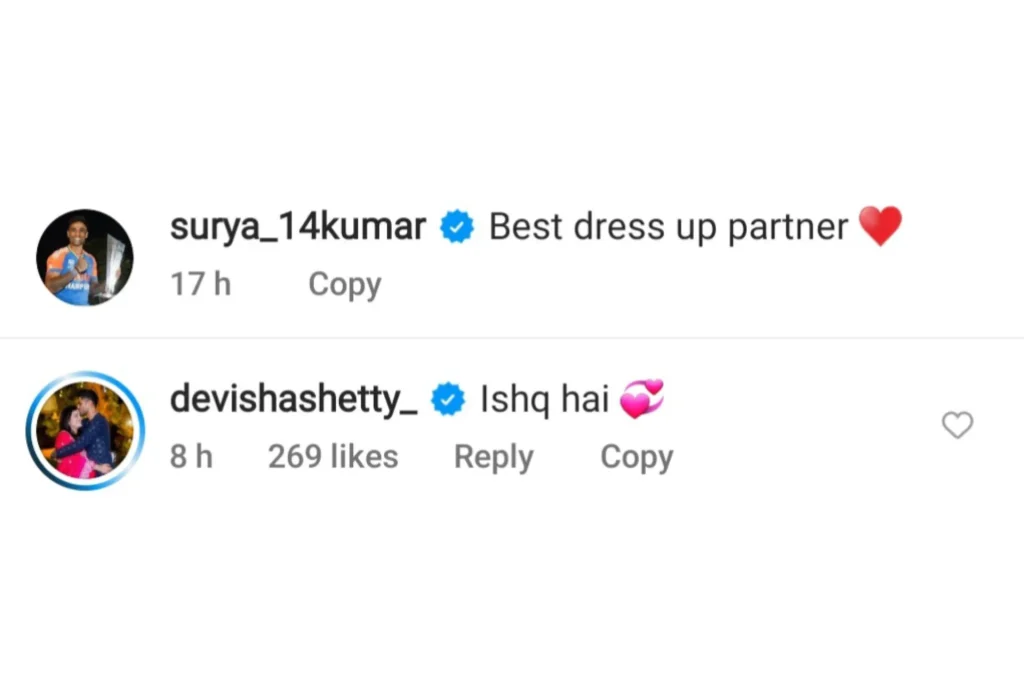Select the 'Ishq hai' comment text

pyautogui.click(x=545, y=399)
